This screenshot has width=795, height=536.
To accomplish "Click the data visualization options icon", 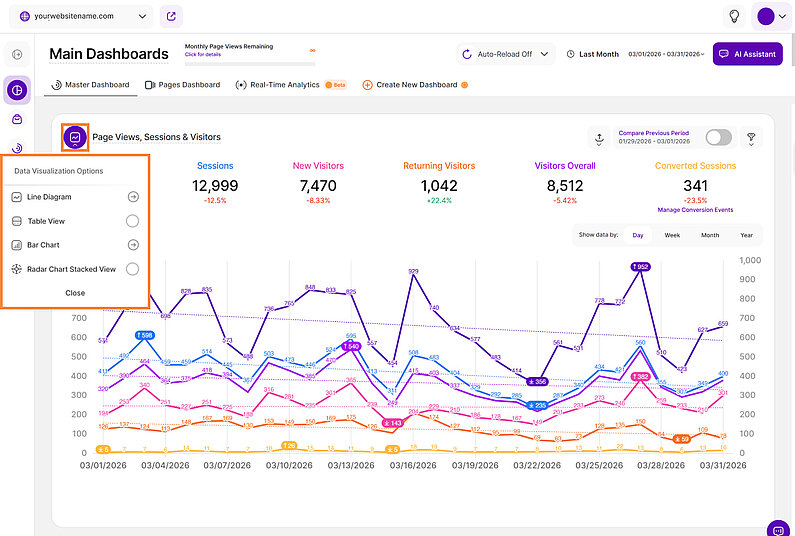I will [x=75, y=137].
